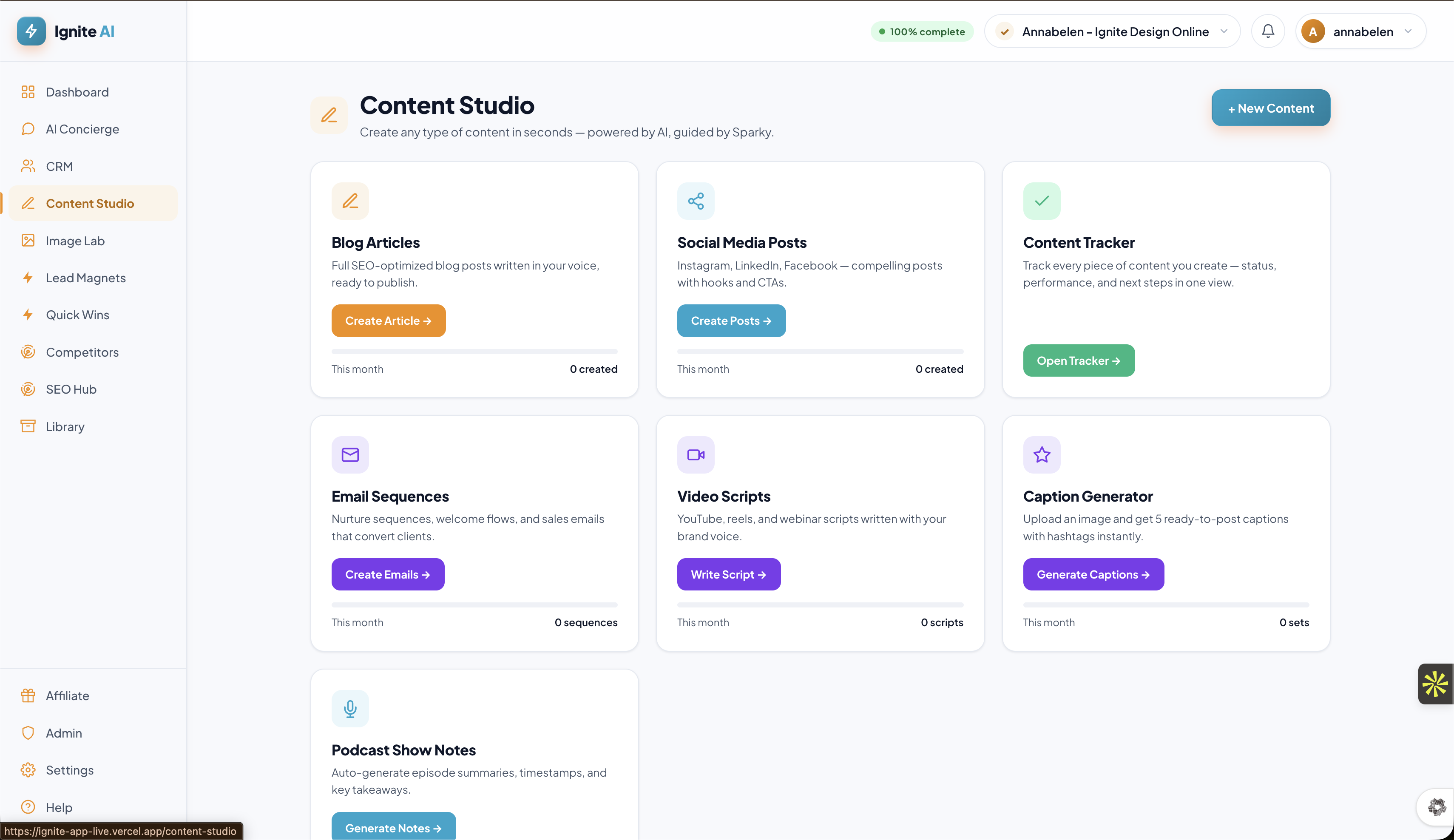This screenshot has height=840, width=1454.
Task: Click the '0 scripts' count text
Action: tap(942, 622)
